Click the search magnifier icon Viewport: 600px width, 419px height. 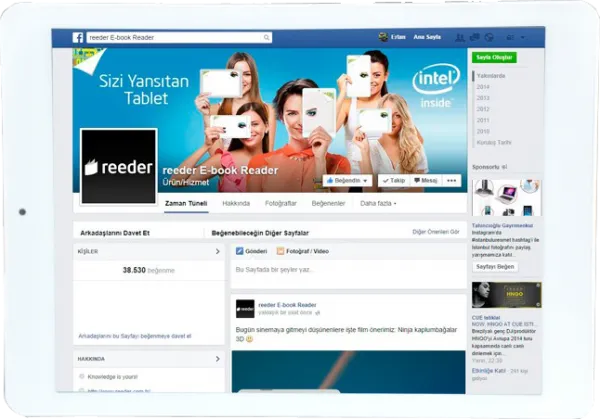[266, 37]
